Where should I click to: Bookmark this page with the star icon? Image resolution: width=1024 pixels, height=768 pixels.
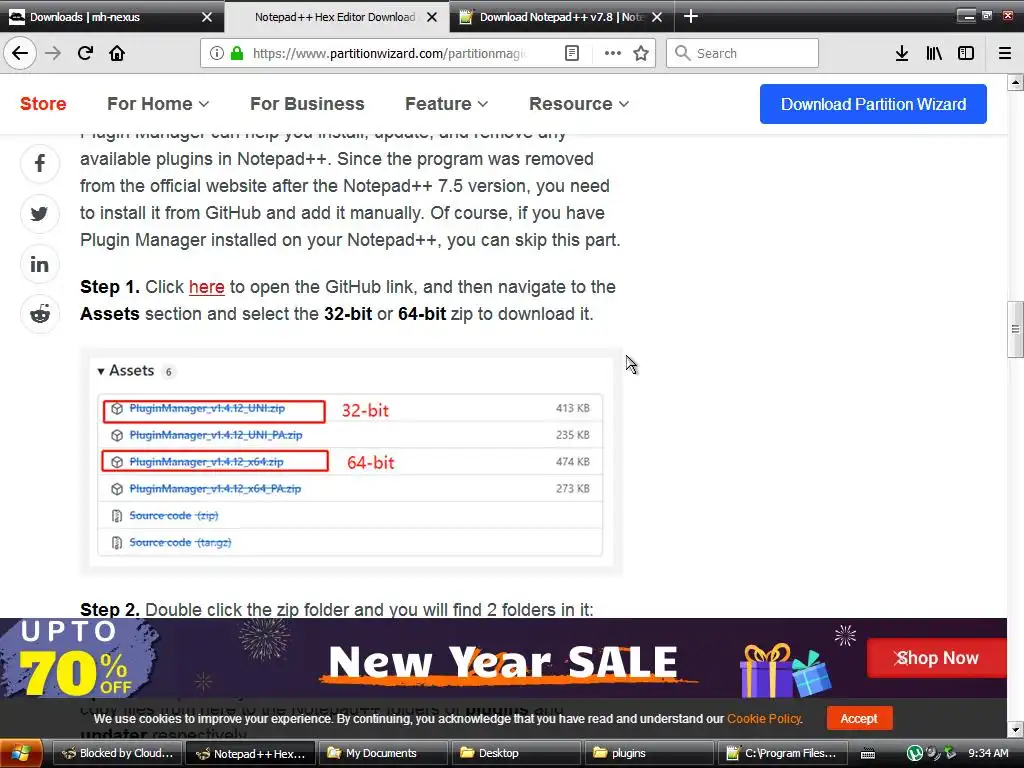click(x=641, y=53)
